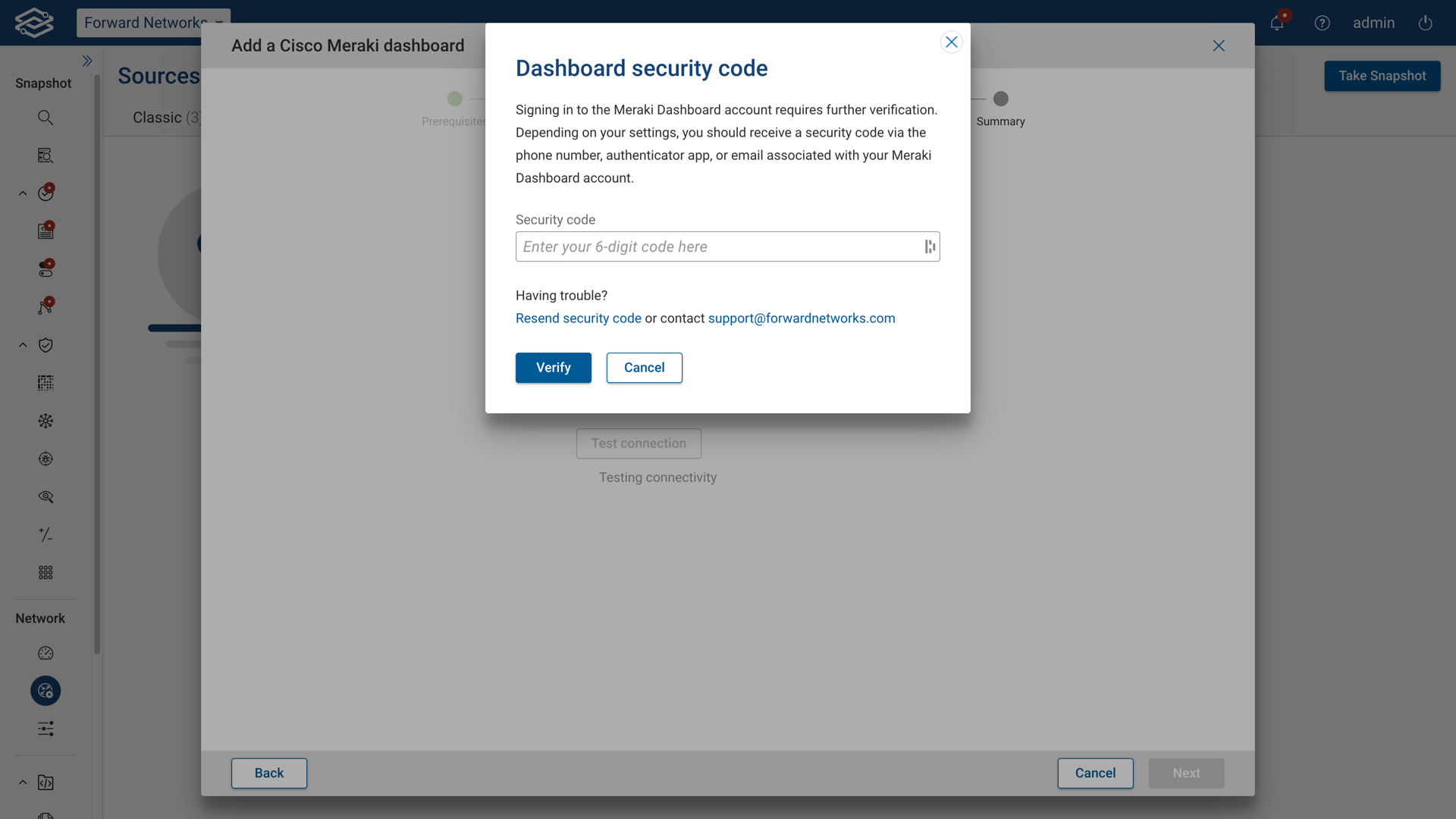Click the Verify button

click(553, 368)
